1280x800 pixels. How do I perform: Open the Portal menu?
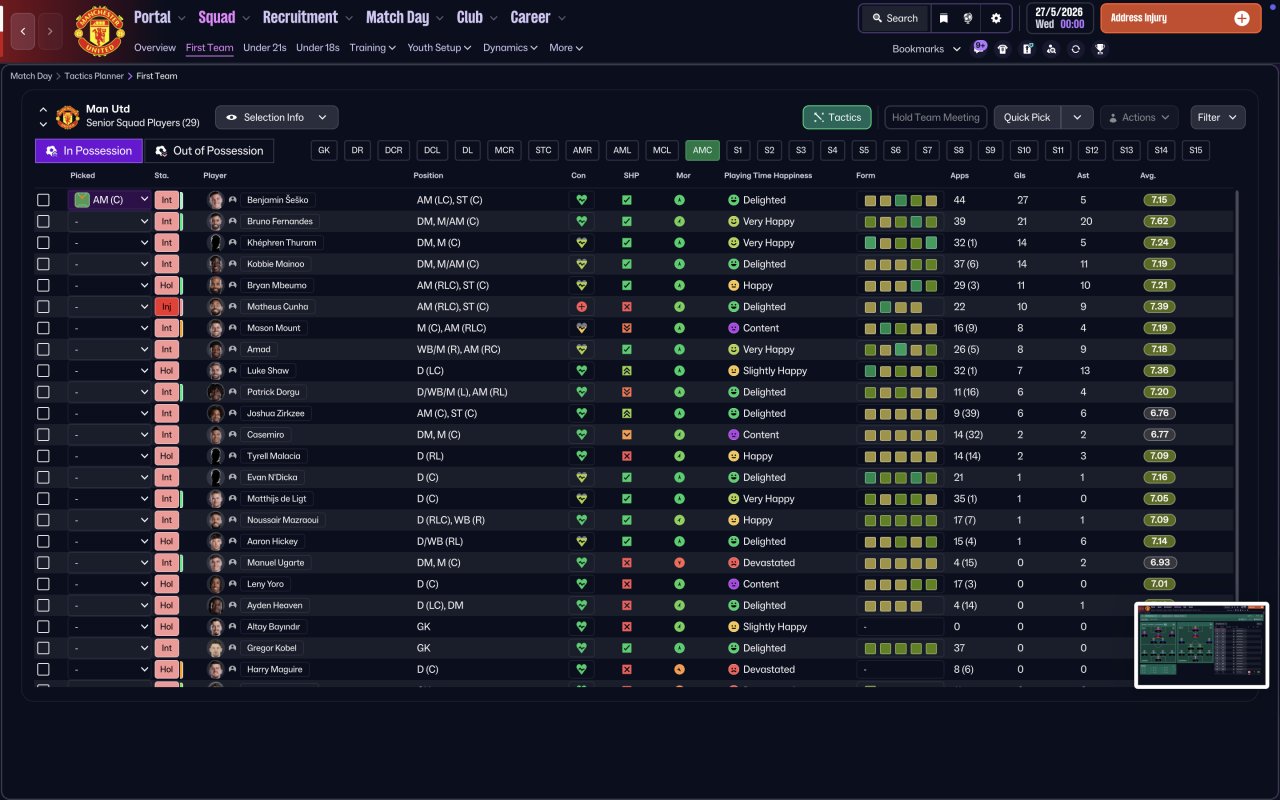(160, 17)
